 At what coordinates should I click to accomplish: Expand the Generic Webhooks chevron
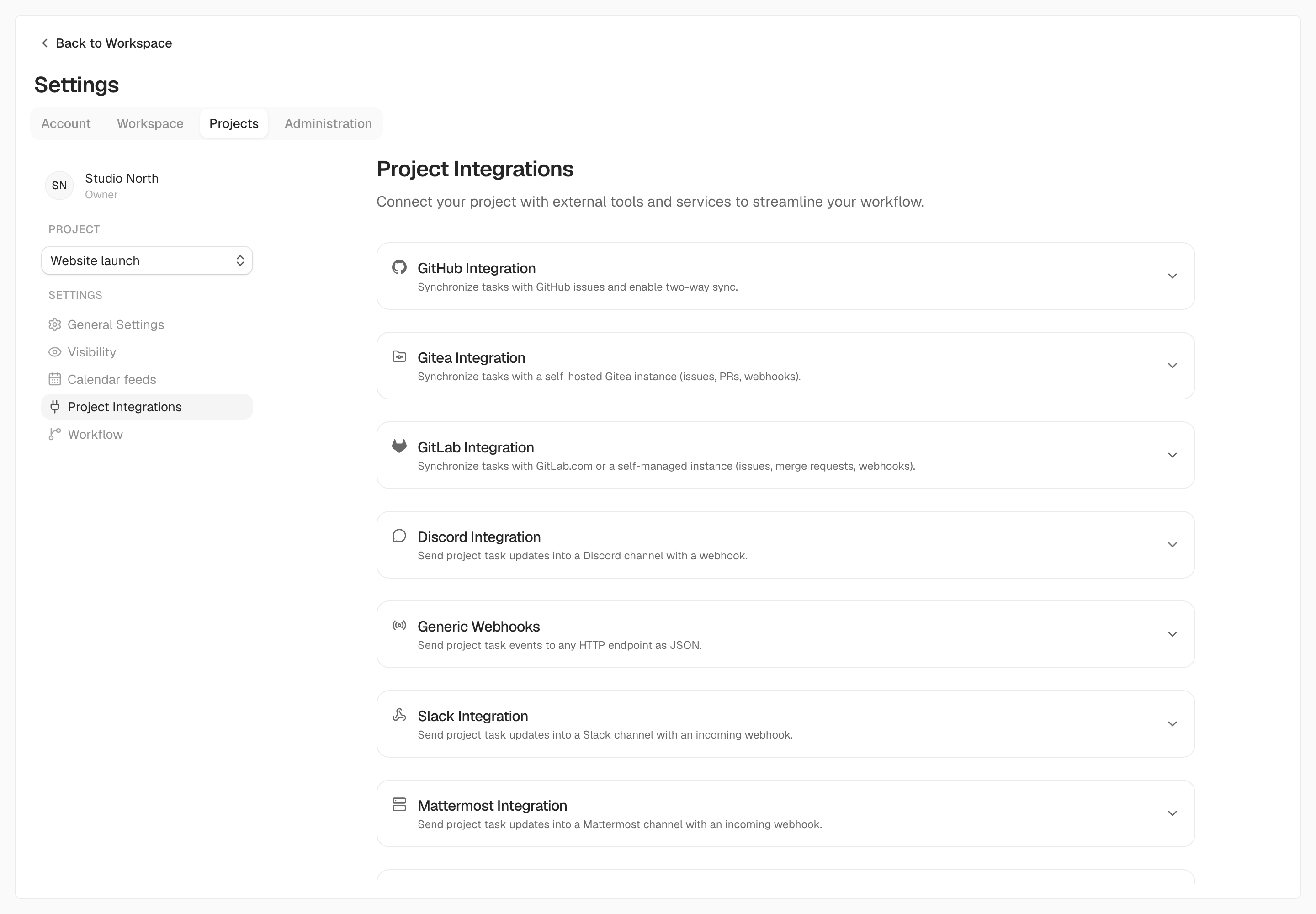(x=1172, y=634)
